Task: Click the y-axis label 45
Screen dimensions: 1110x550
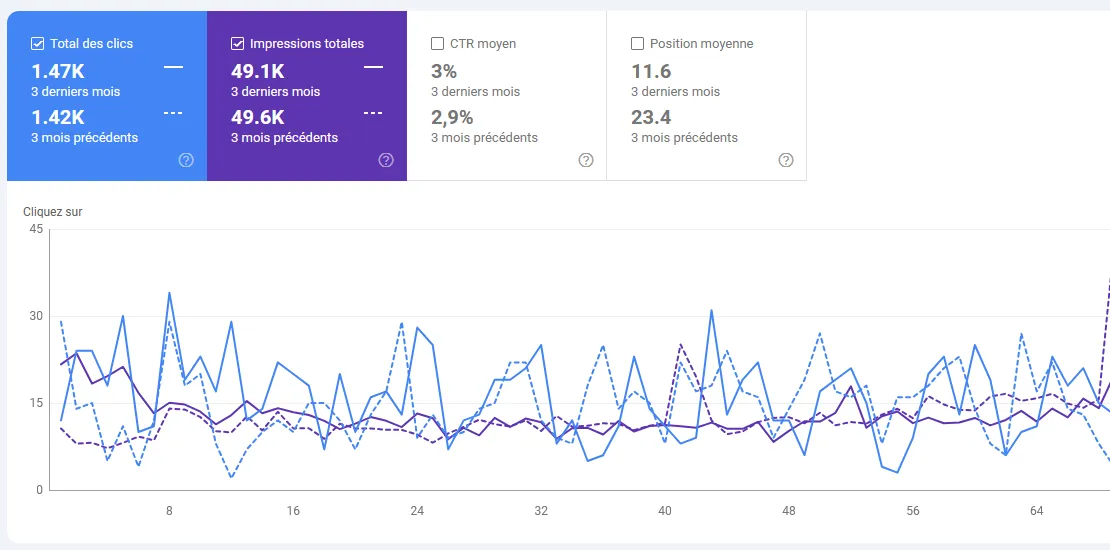Action: [36, 229]
